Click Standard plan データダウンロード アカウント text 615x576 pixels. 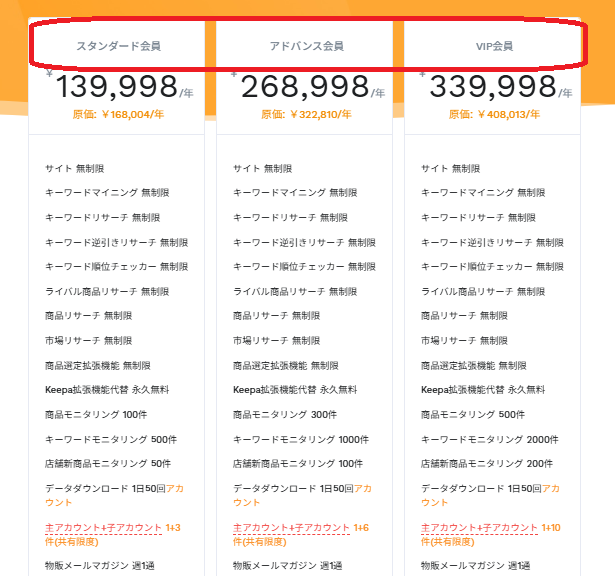[x=114, y=495]
